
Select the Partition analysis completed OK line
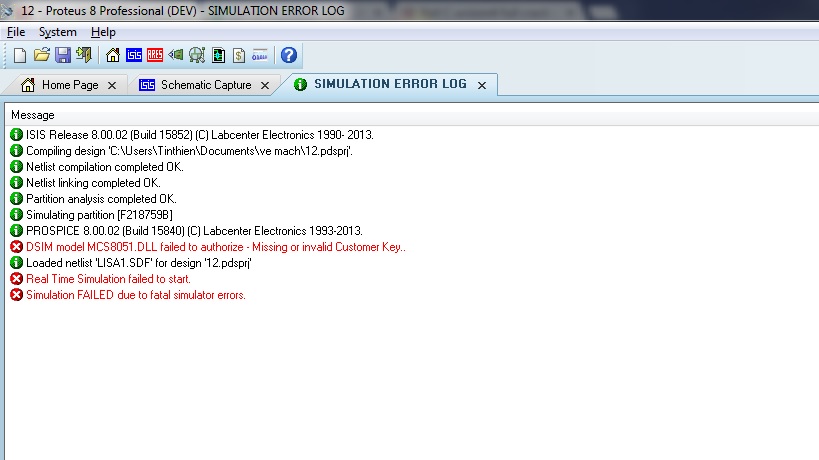point(101,199)
